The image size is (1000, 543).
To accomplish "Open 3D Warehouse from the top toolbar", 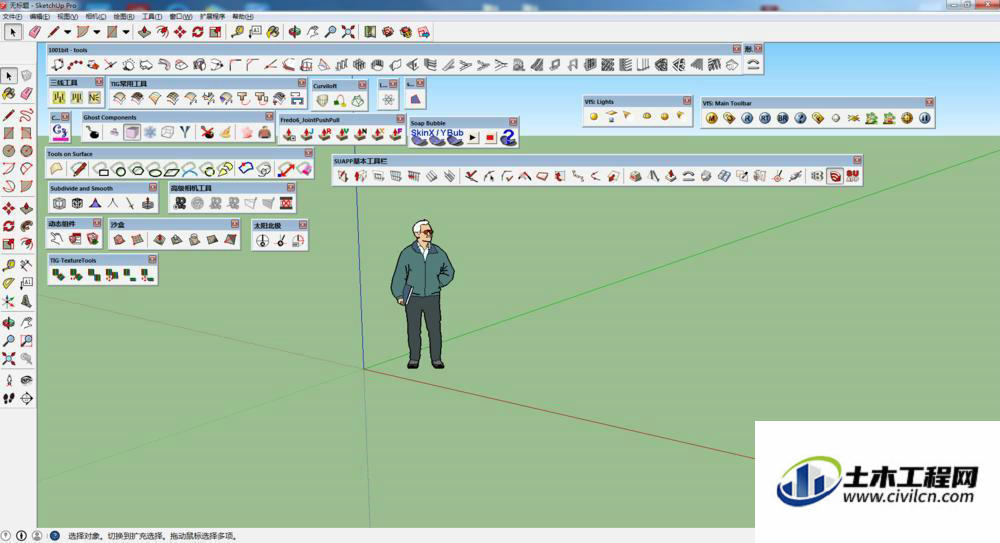I will (388, 32).
